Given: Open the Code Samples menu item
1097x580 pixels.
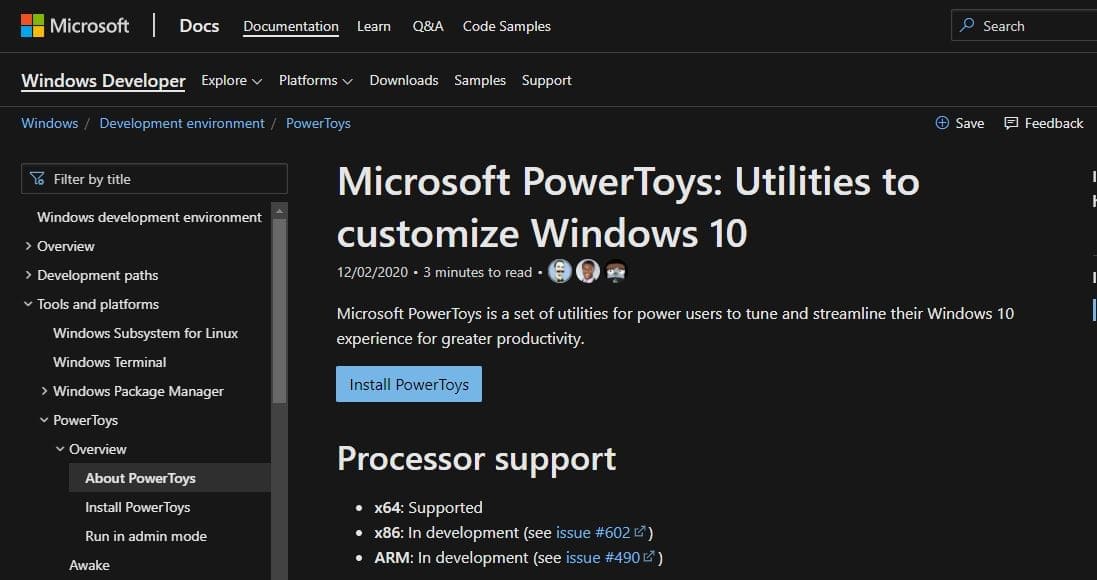Looking at the screenshot, I should pos(506,26).
